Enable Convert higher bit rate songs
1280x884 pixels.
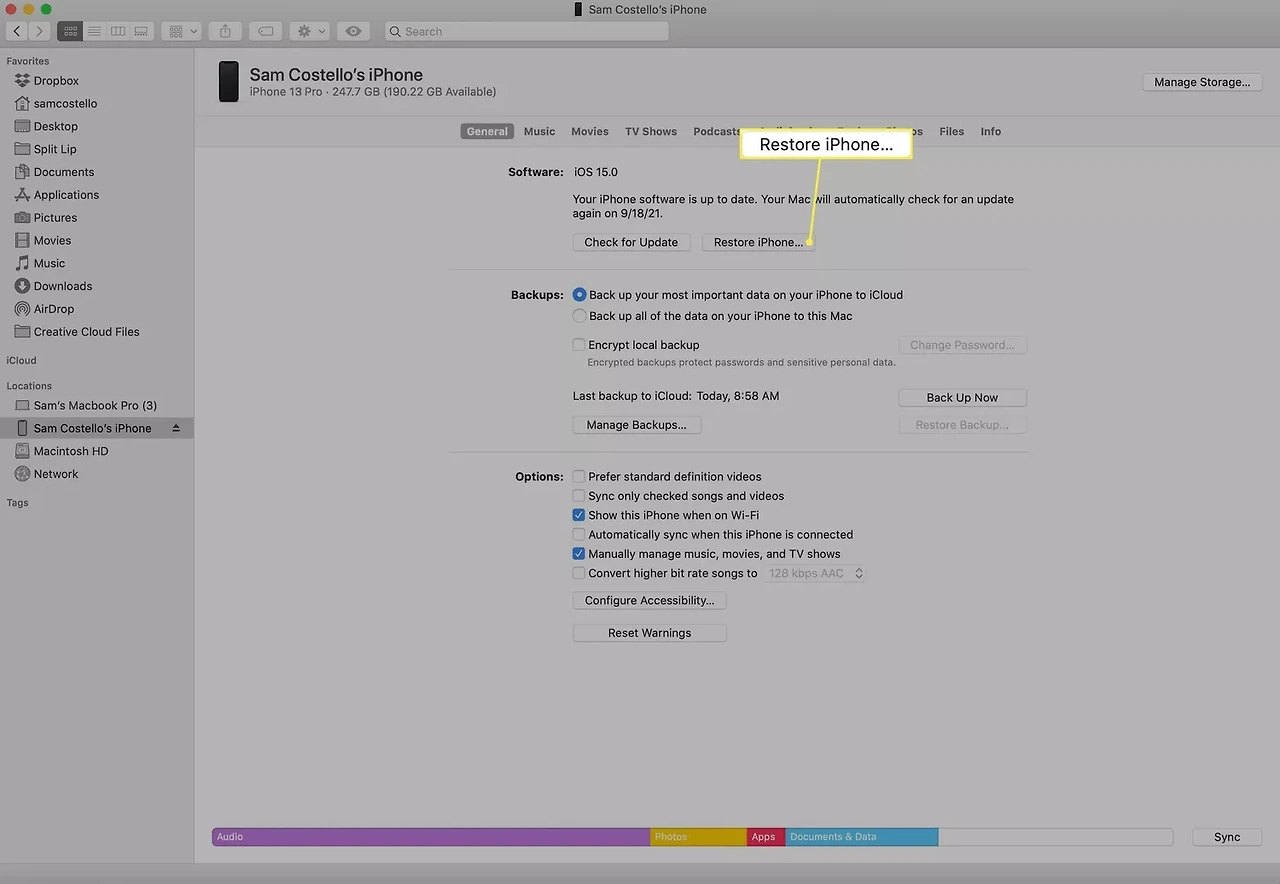(579, 573)
